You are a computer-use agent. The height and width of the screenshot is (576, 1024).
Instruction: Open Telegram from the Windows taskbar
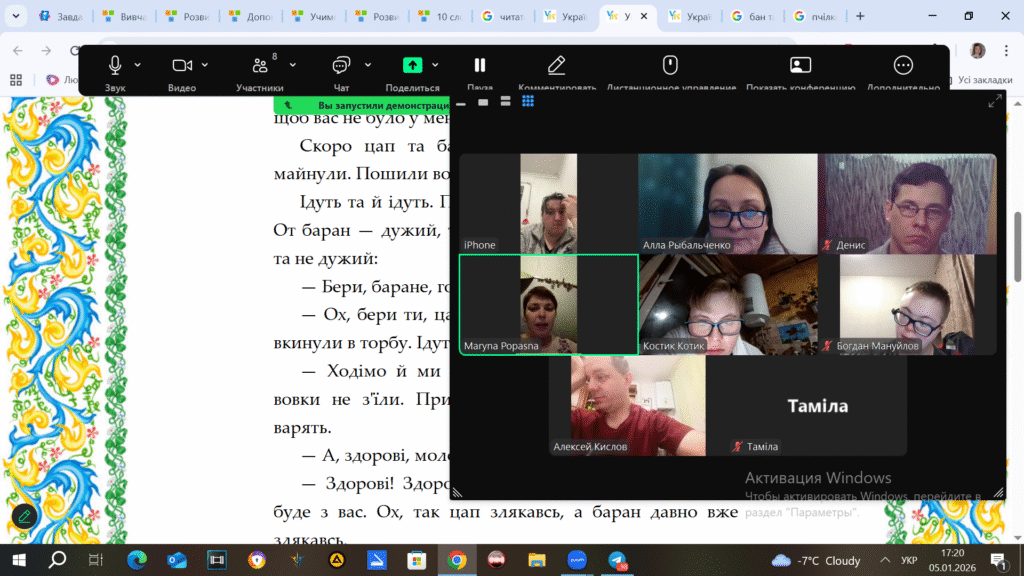(617, 560)
